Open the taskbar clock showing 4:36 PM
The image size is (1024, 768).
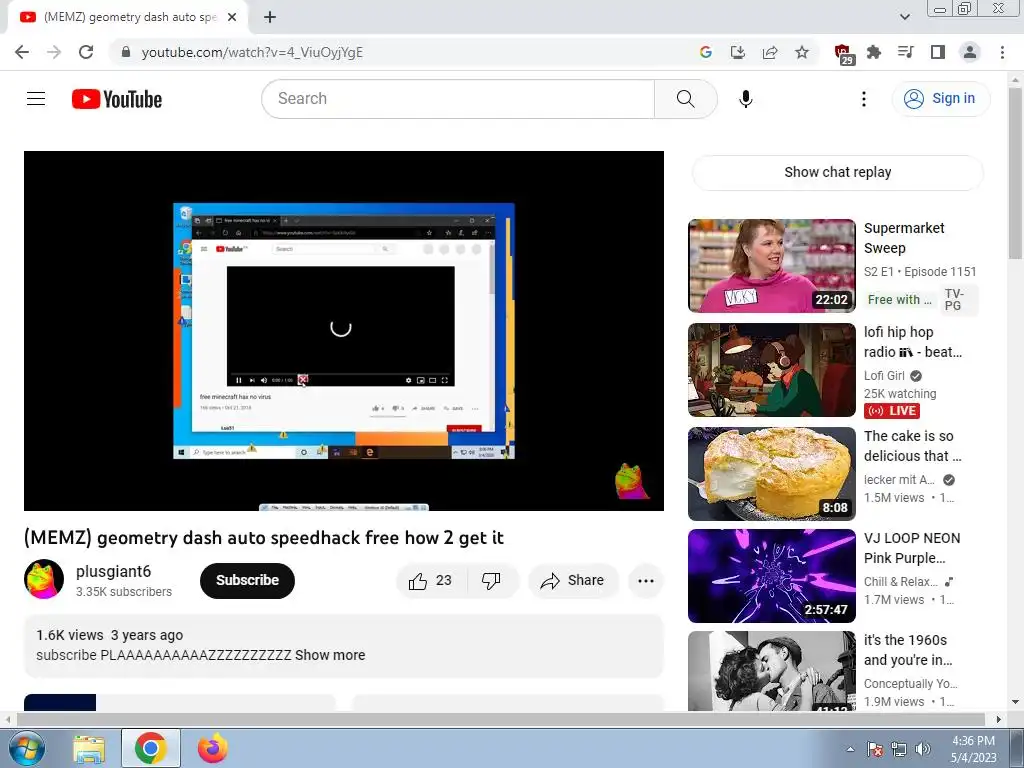coord(973,749)
